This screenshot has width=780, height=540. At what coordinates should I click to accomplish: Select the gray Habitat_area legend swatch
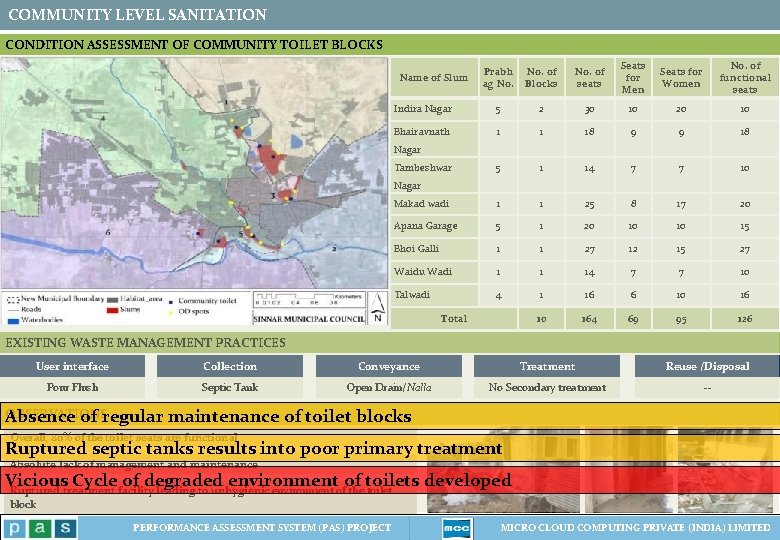[x=112, y=299]
